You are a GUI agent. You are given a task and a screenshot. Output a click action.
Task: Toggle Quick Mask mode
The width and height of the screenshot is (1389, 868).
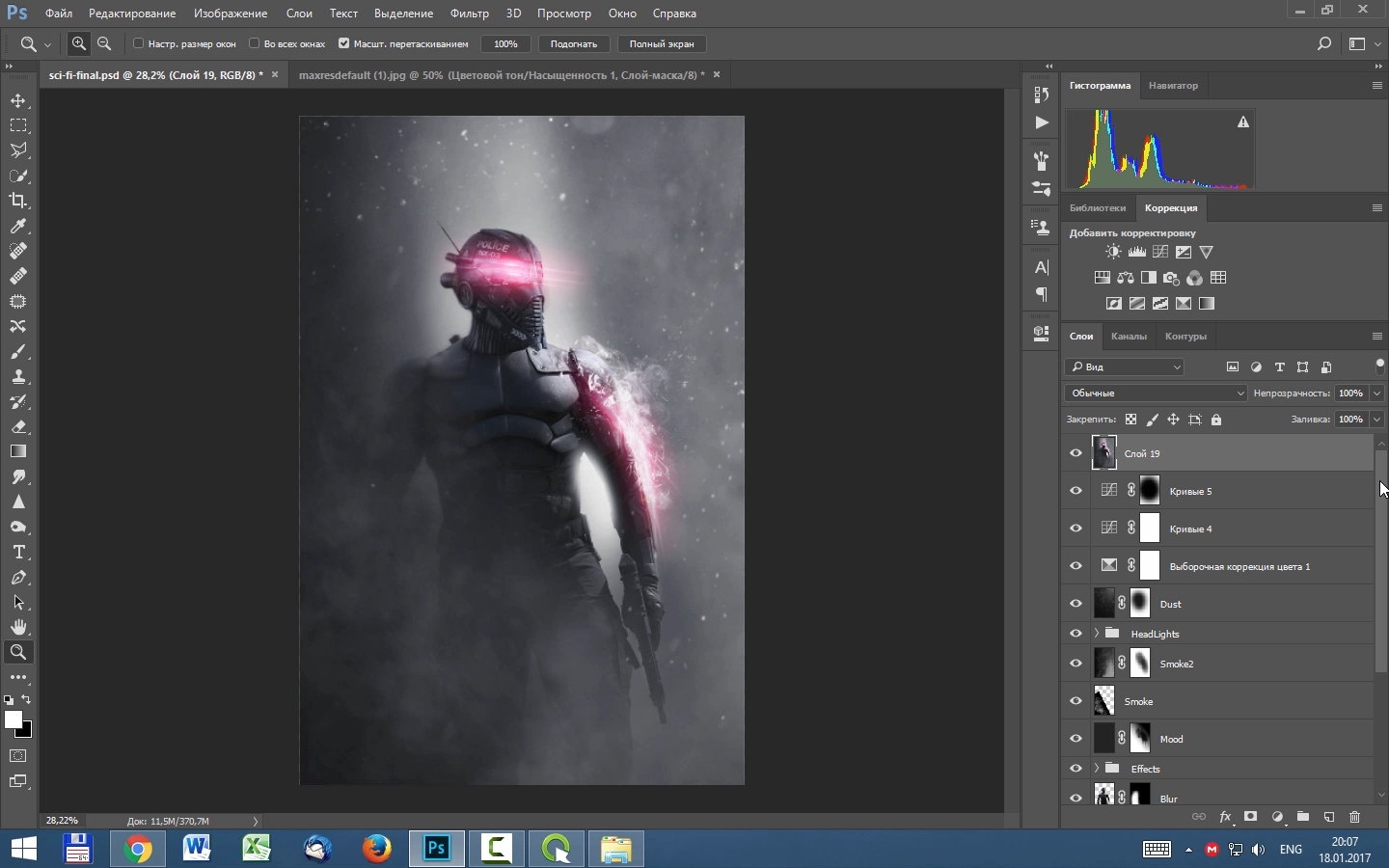coord(18,756)
